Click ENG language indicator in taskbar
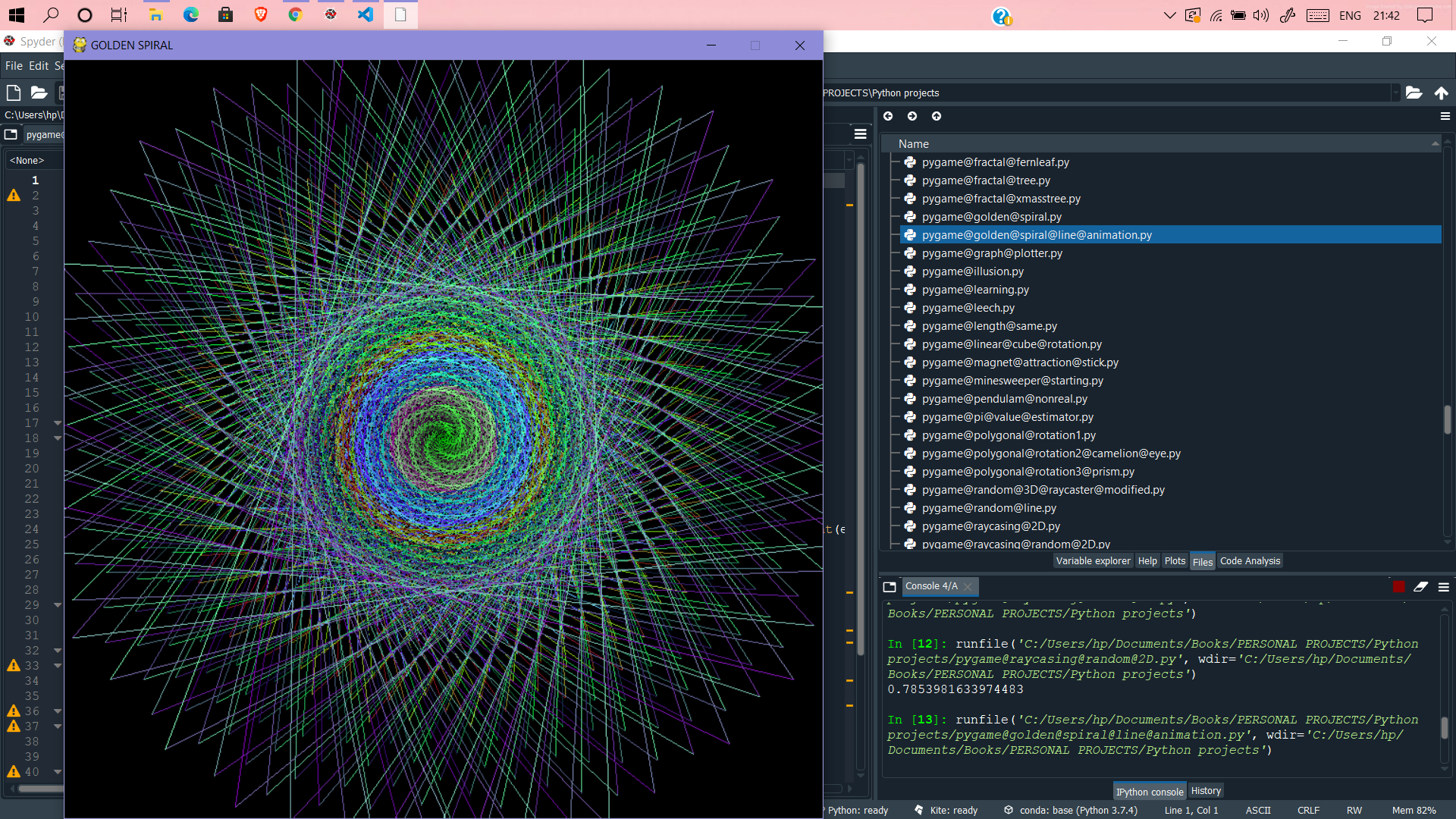The width and height of the screenshot is (1456, 819). point(1350,15)
